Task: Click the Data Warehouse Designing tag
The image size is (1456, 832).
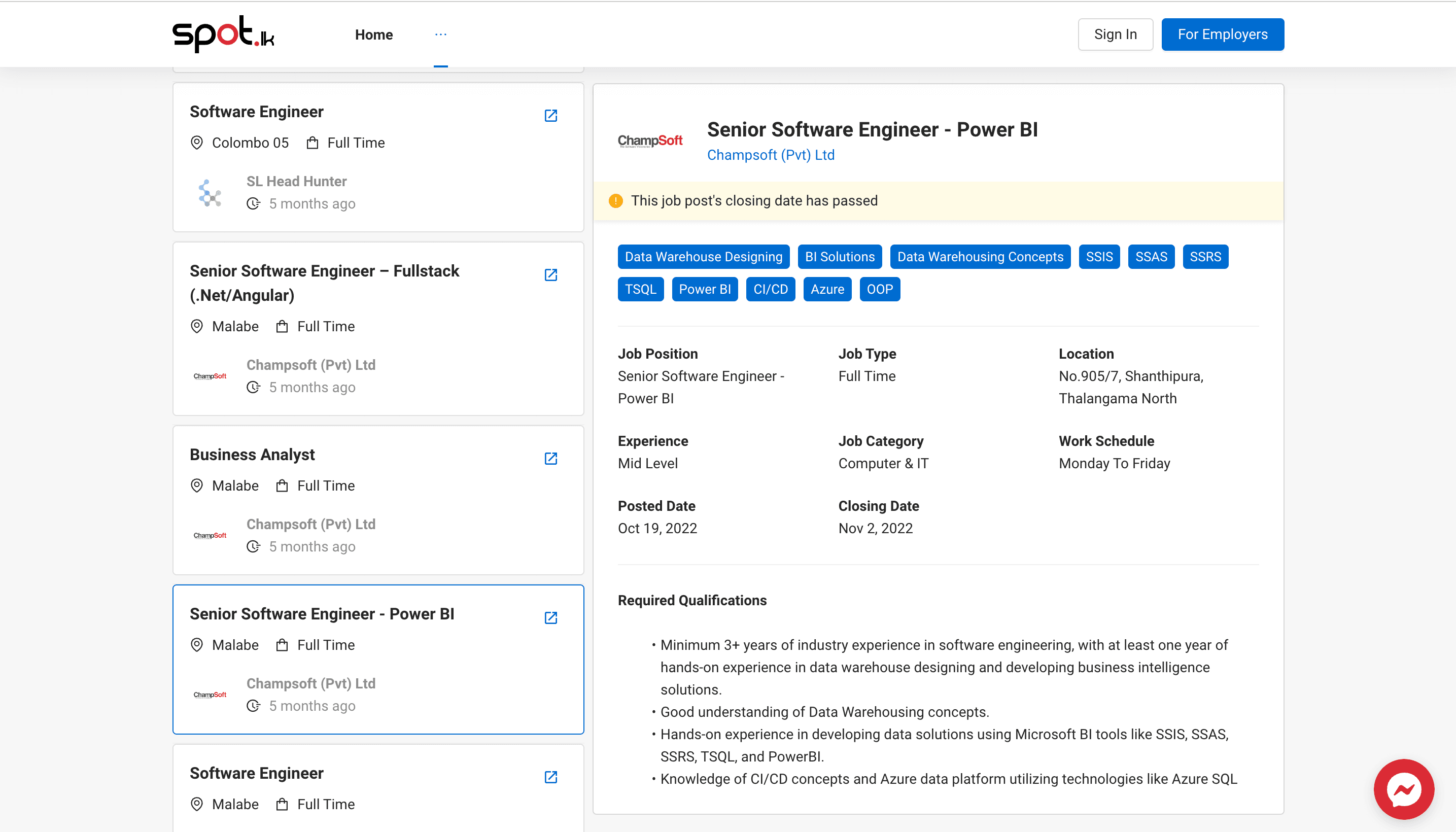Action: click(x=704, y=257)
